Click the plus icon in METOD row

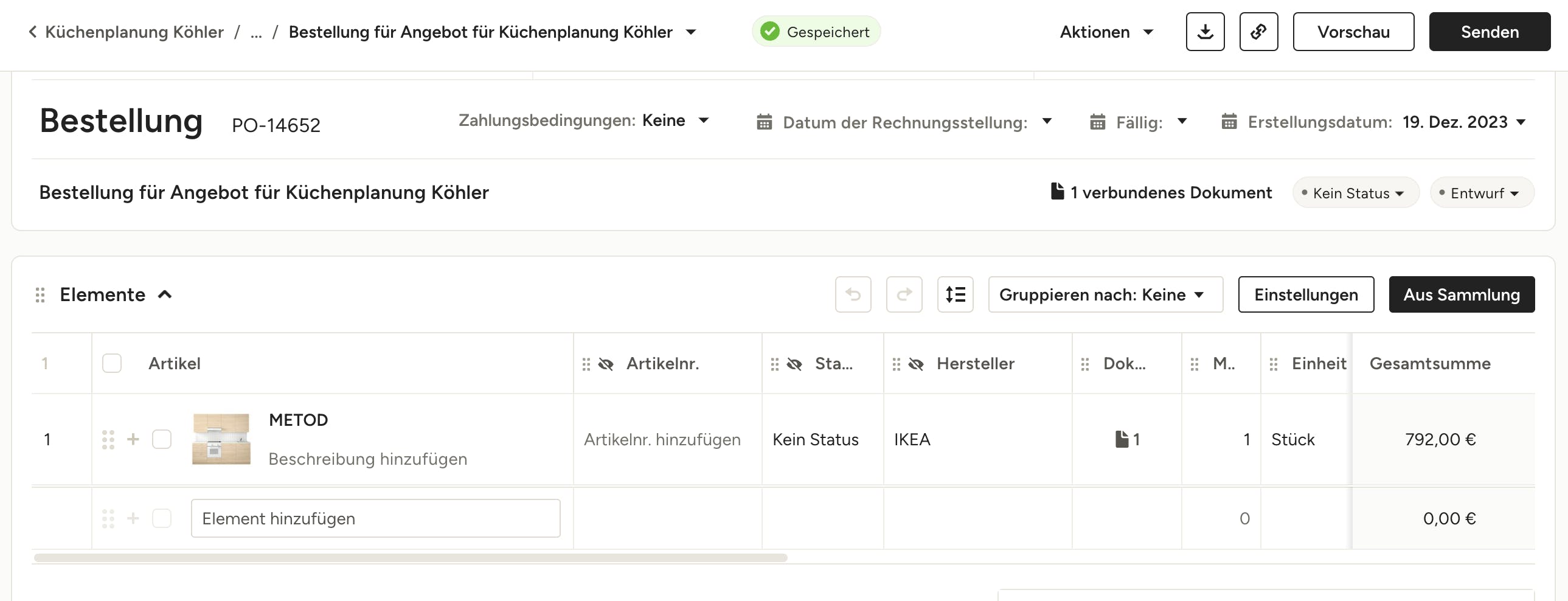pos(133,439)
